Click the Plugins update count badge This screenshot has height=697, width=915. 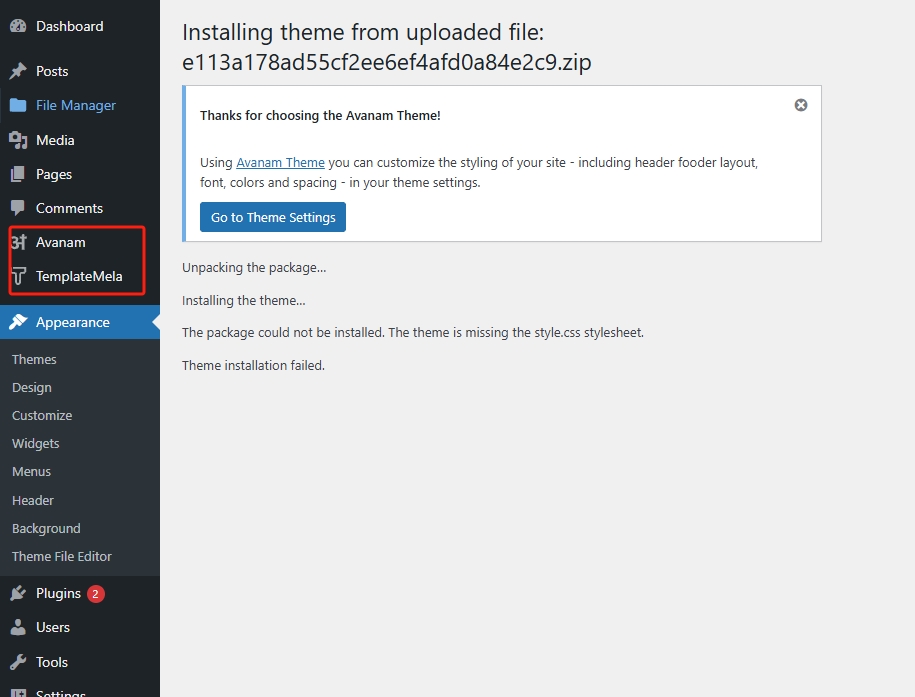coord(96,594)
